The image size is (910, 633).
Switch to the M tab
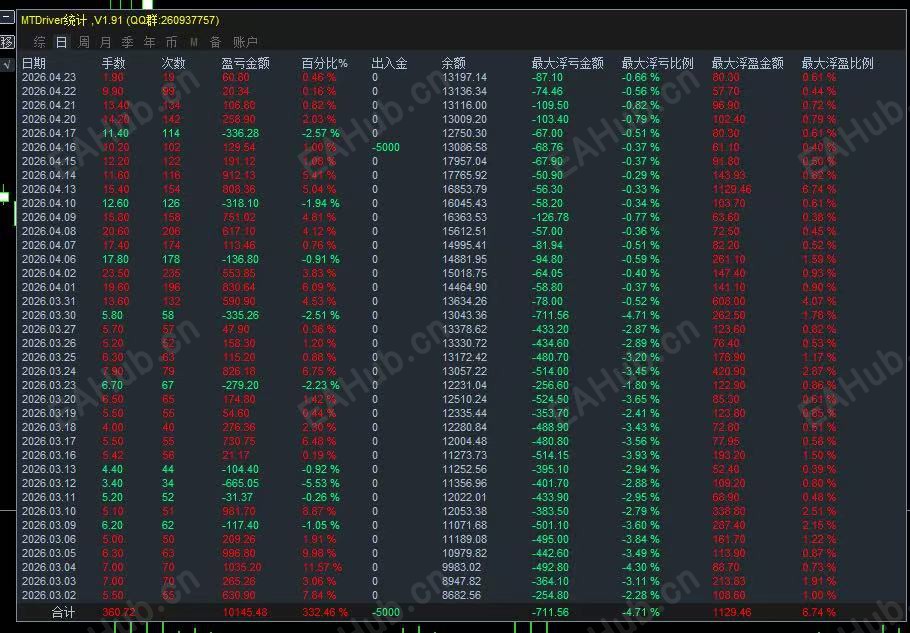coord(194,42)
